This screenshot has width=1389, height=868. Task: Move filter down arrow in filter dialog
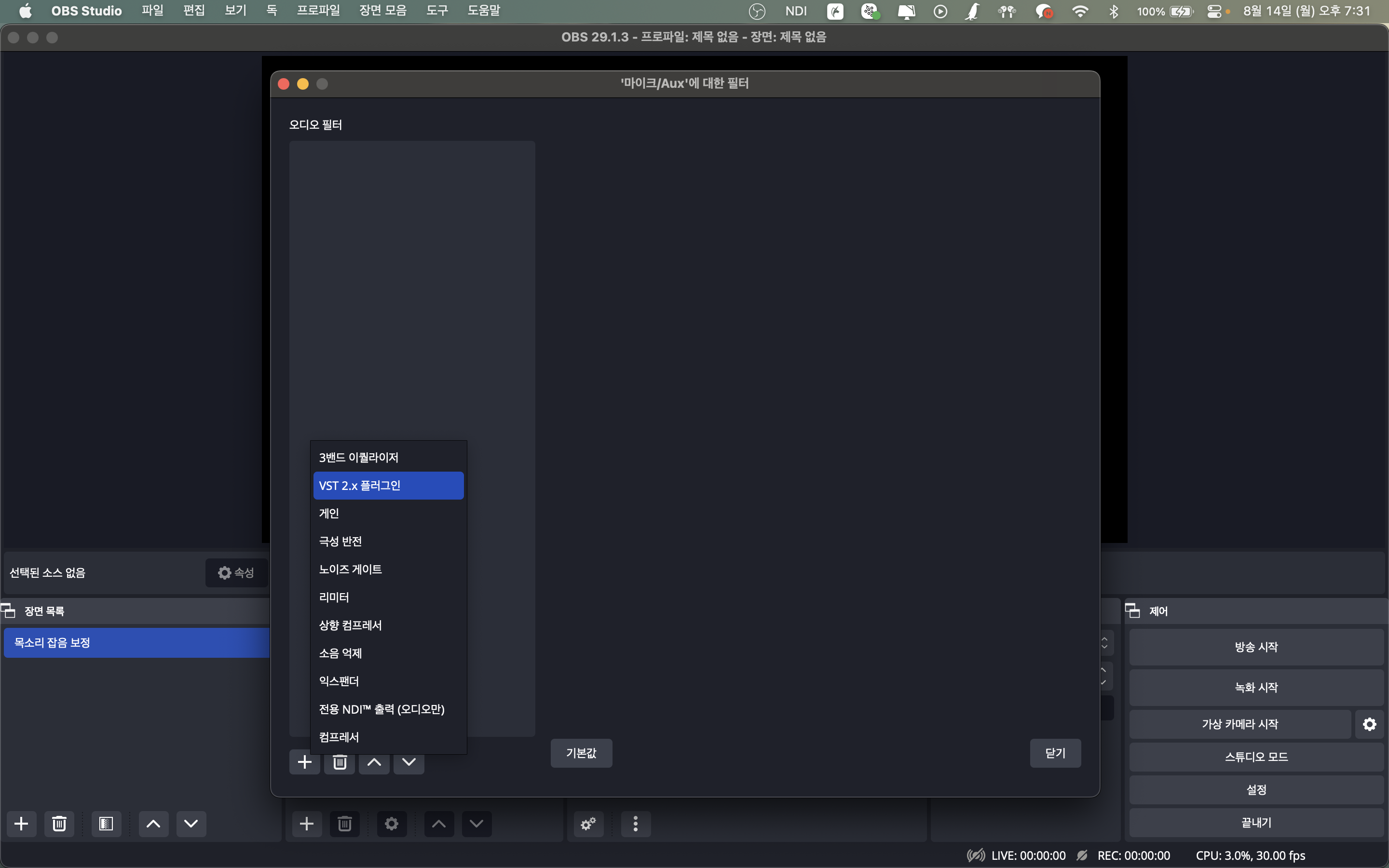[x=409, y=762]
